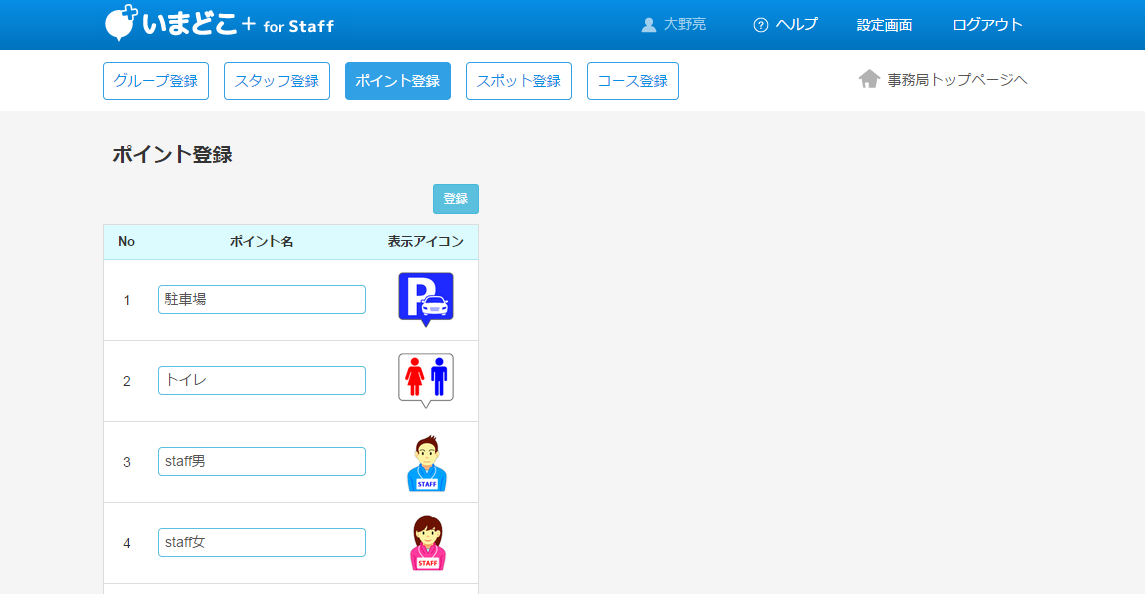1145x594 pixels.
Task: Open the コース登録 tab
Action: coord(633,81)
